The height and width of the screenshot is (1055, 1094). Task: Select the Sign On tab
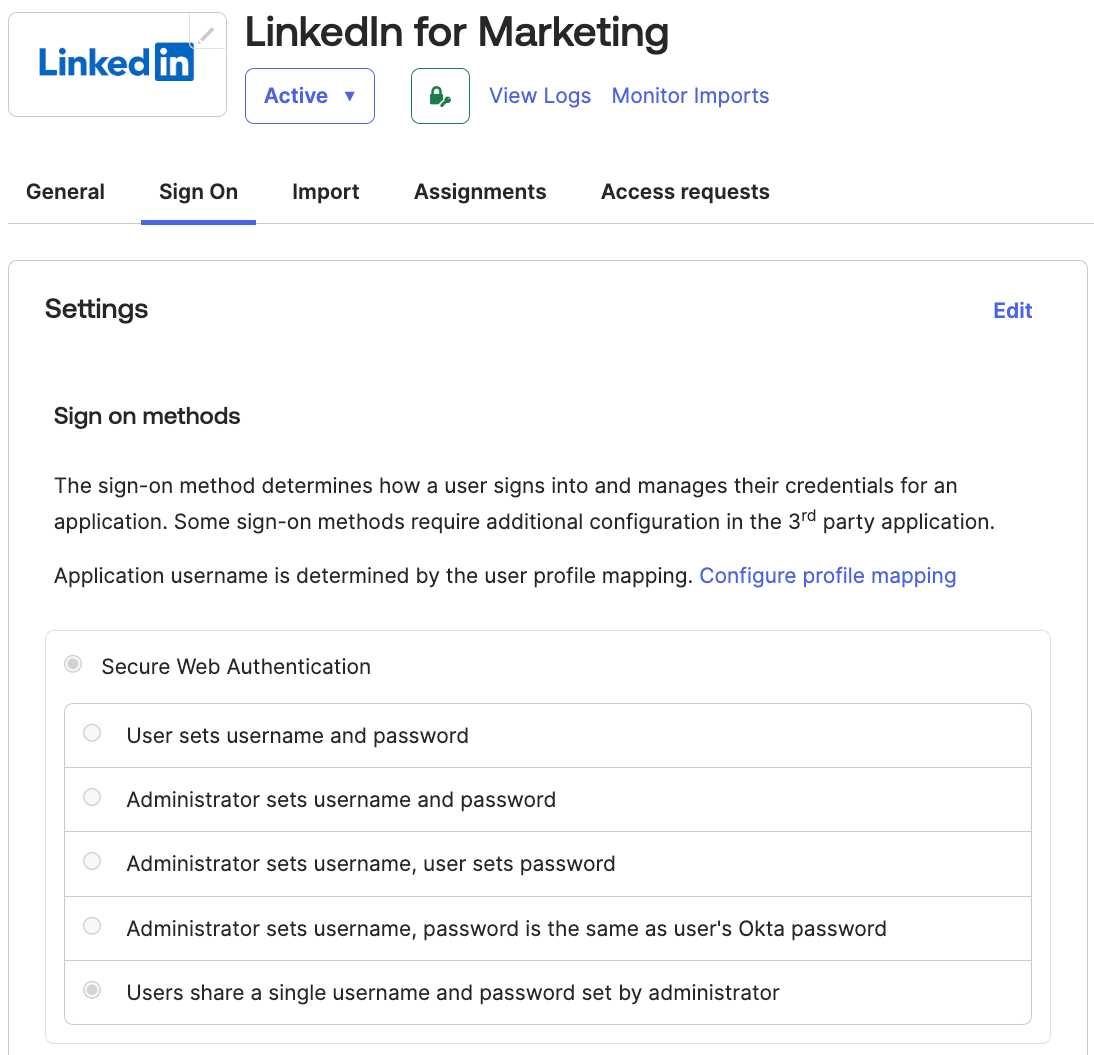tap(197, 191)
